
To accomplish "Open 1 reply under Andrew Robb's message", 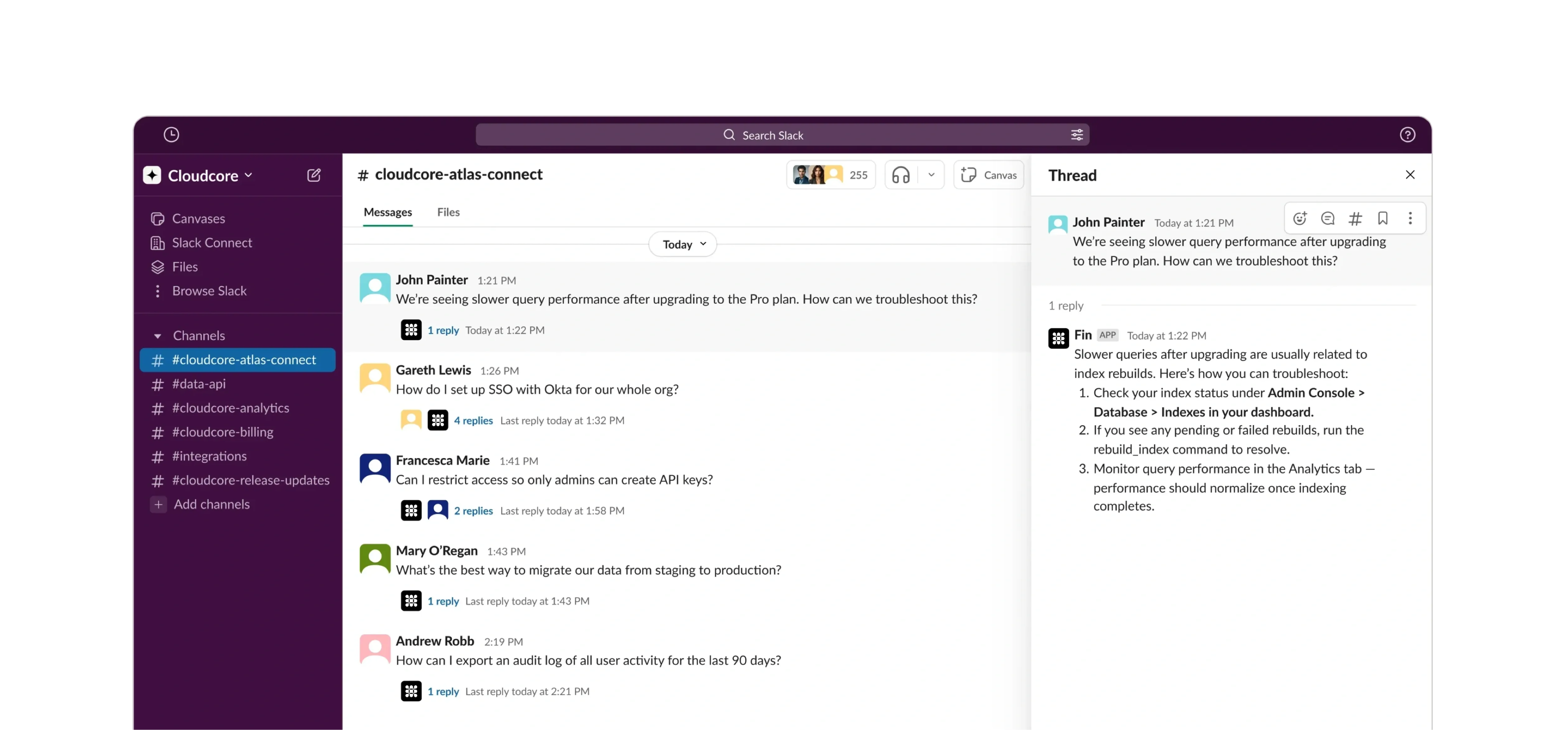I will coord(443,691).
